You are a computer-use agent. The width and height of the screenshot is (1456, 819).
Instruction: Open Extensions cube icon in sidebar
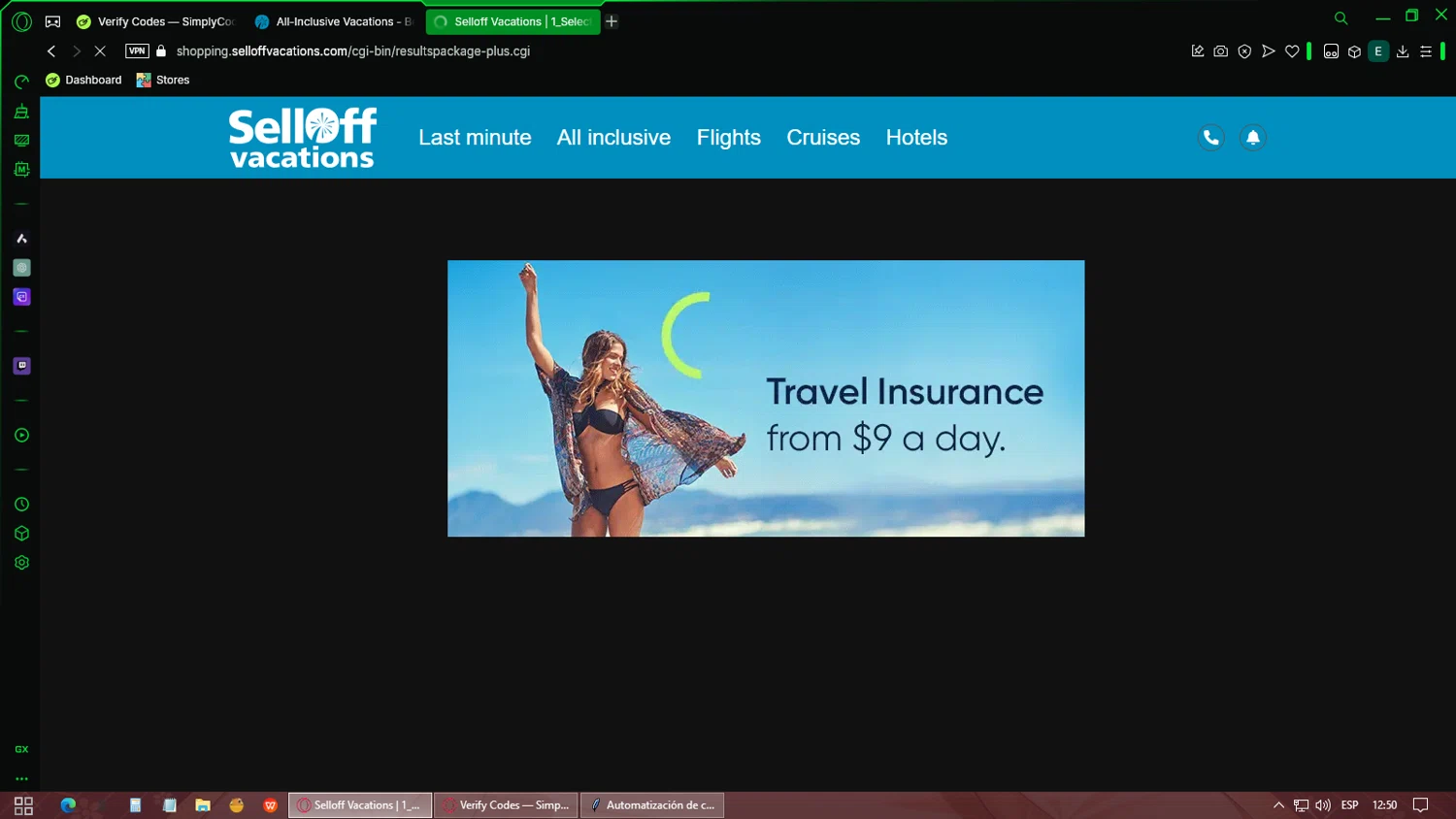21,534
